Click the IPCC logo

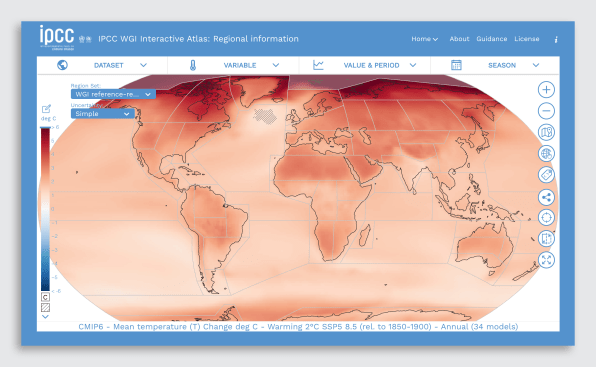[57, 38]
